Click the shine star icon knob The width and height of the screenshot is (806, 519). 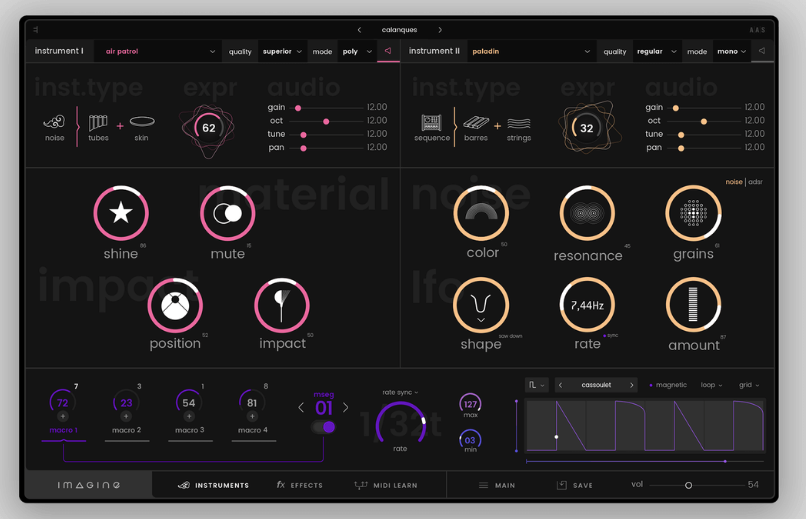pos(121,213)
